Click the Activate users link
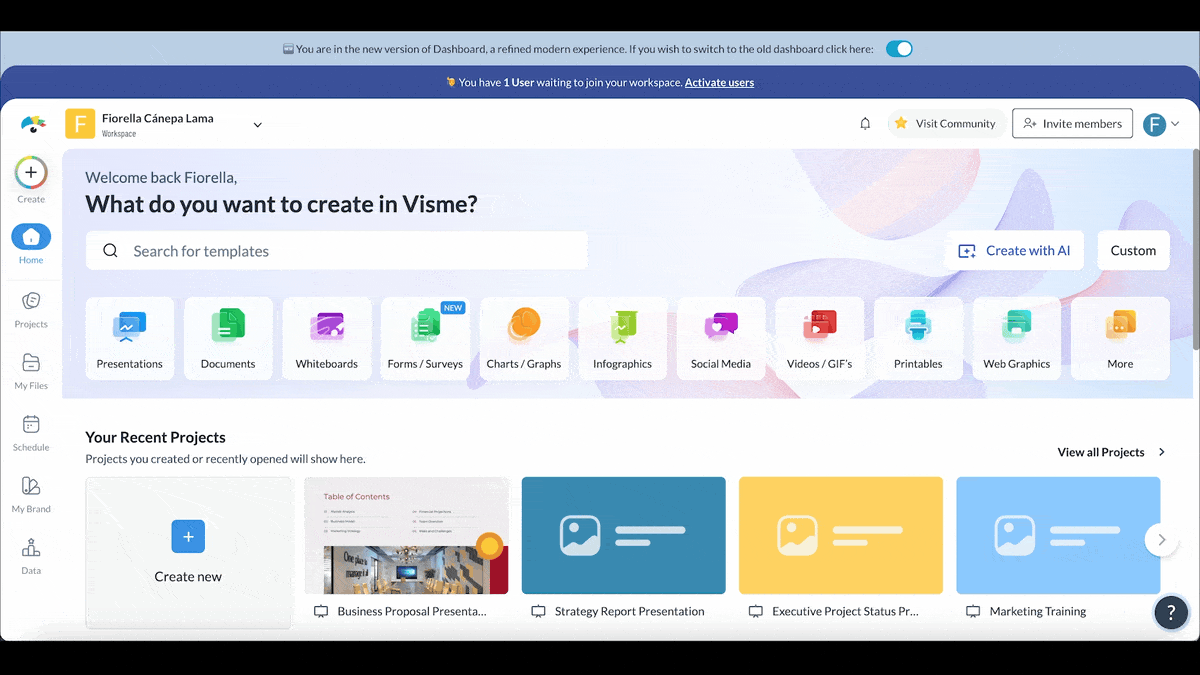This screenshot has height=675, width=1200. click(719, 83)
